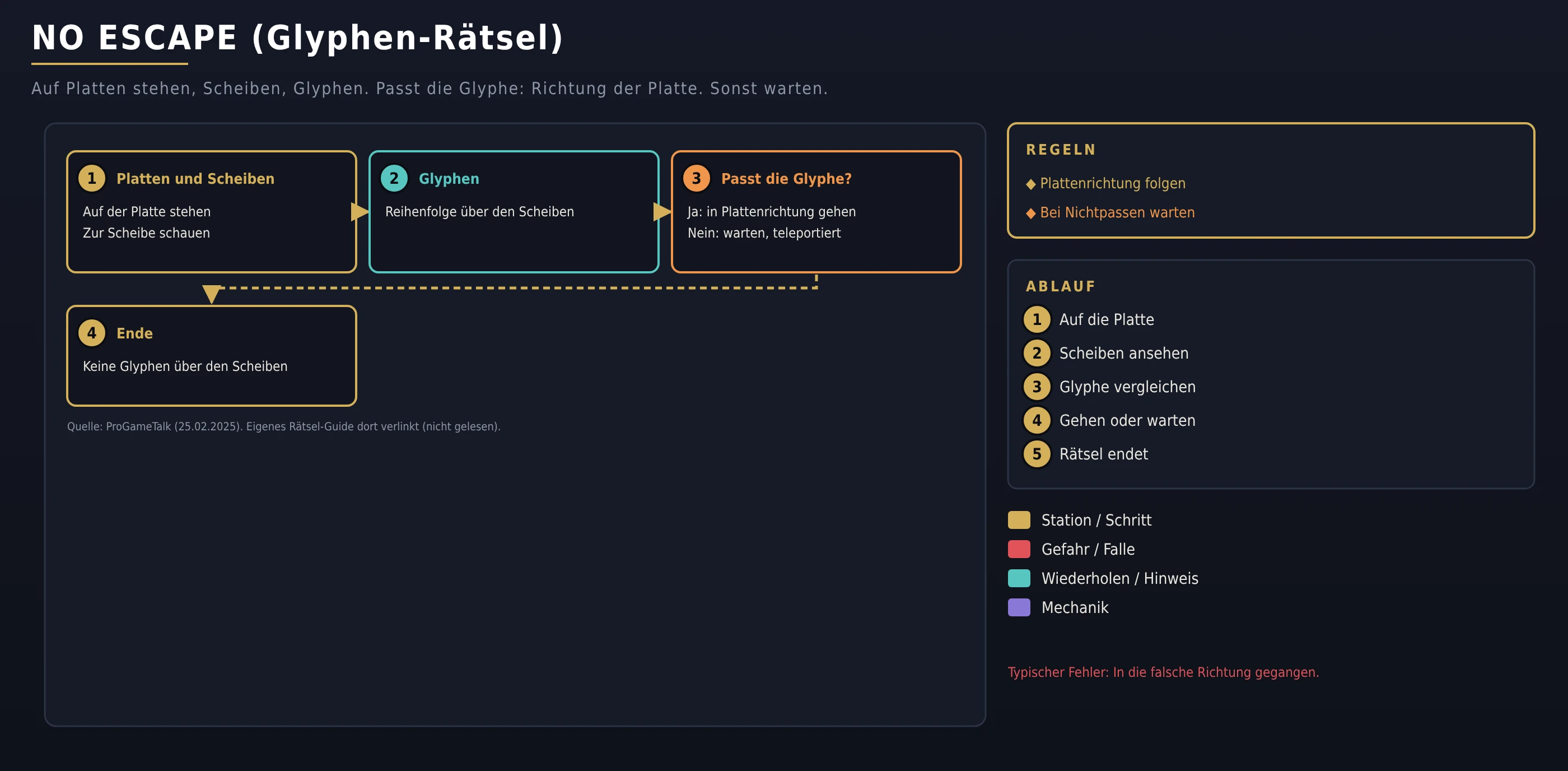The width and height of the screenshot is (1568, 771).
Task: Click the text Reihenfolge über den Scheiben
Action: [480, 211]
